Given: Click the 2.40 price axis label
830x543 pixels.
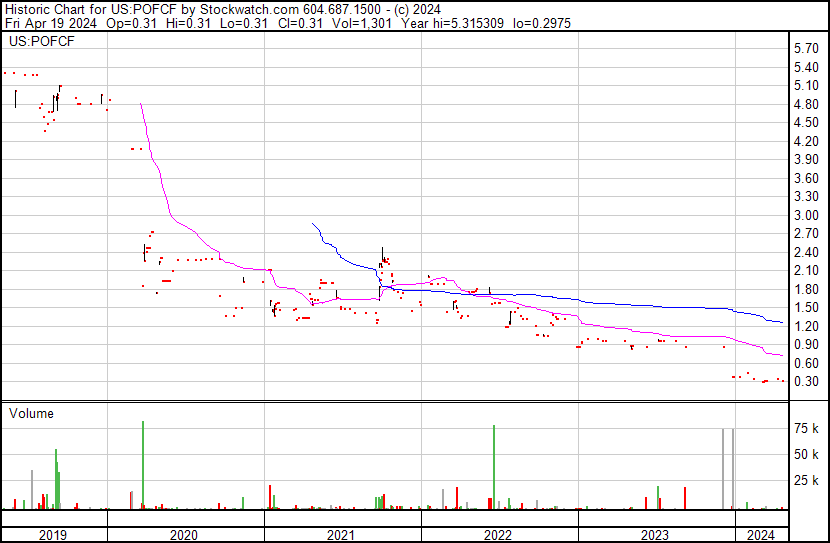Looking at the screenshot, I should pyautogui.click(x=807, y=252).
